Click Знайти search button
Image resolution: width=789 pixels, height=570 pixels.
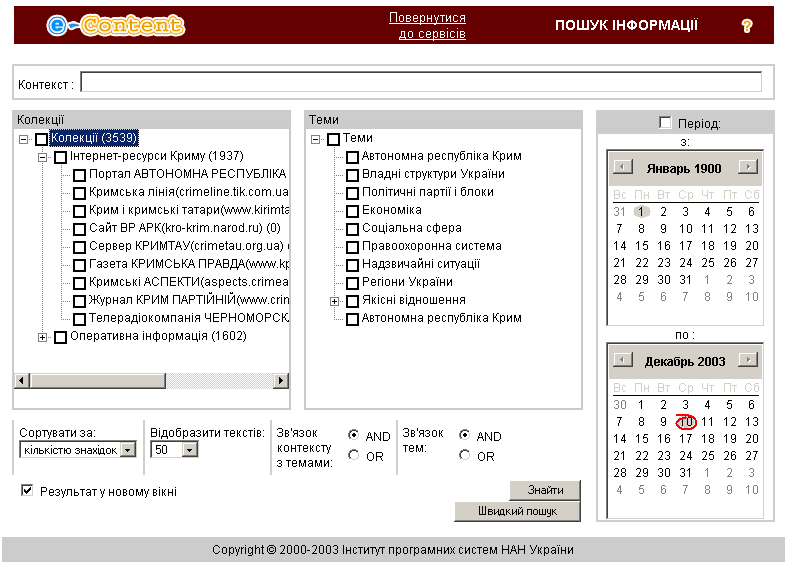pos(545,490)
